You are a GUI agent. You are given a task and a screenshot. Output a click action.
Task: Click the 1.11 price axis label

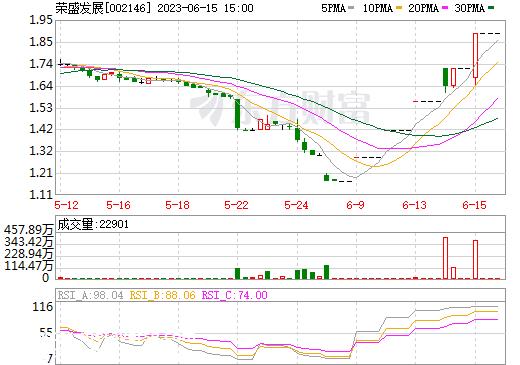(x=41, y=195)
